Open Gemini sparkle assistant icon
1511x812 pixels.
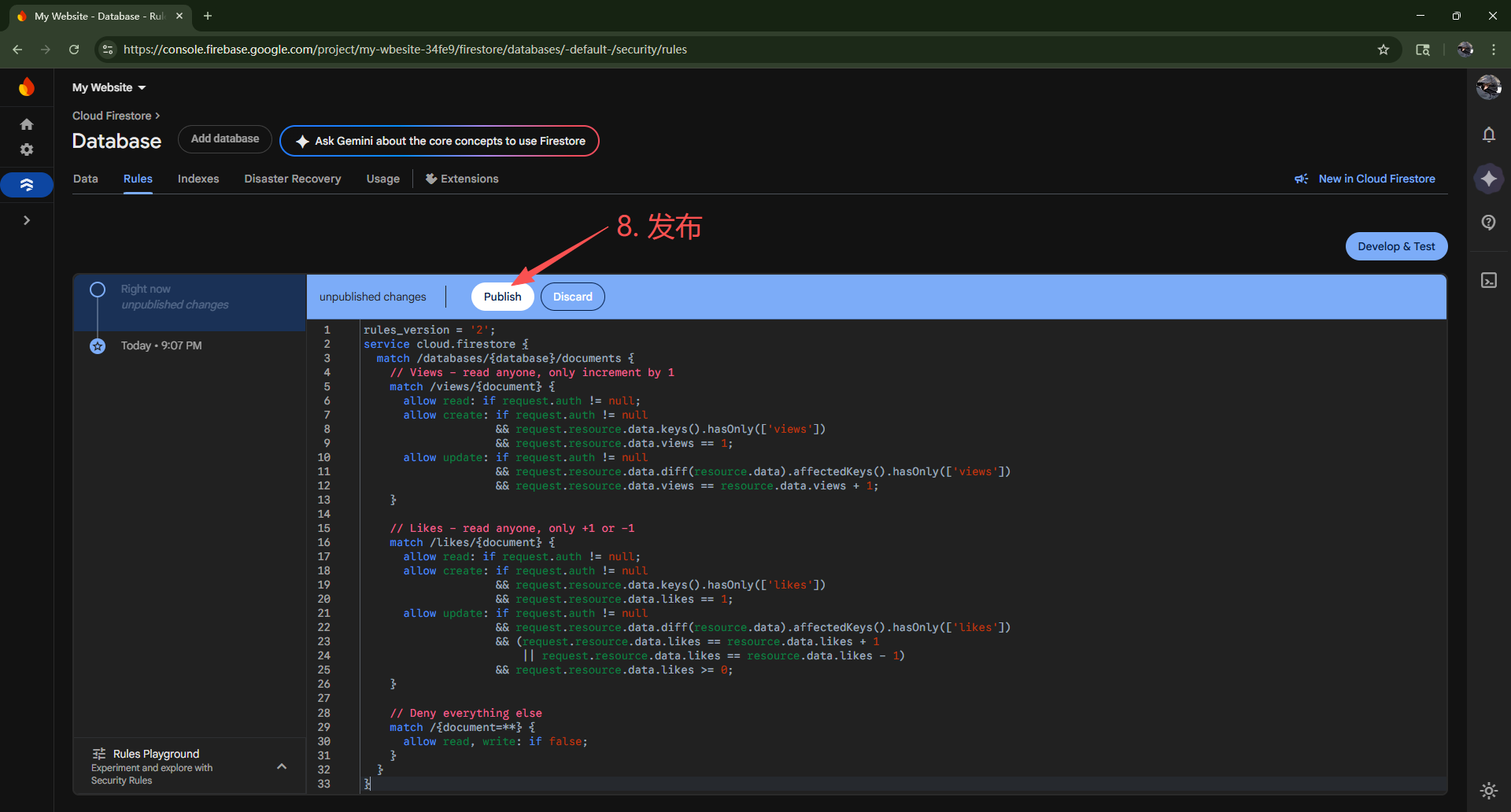pyautogui.click(x=1488, y=179)
